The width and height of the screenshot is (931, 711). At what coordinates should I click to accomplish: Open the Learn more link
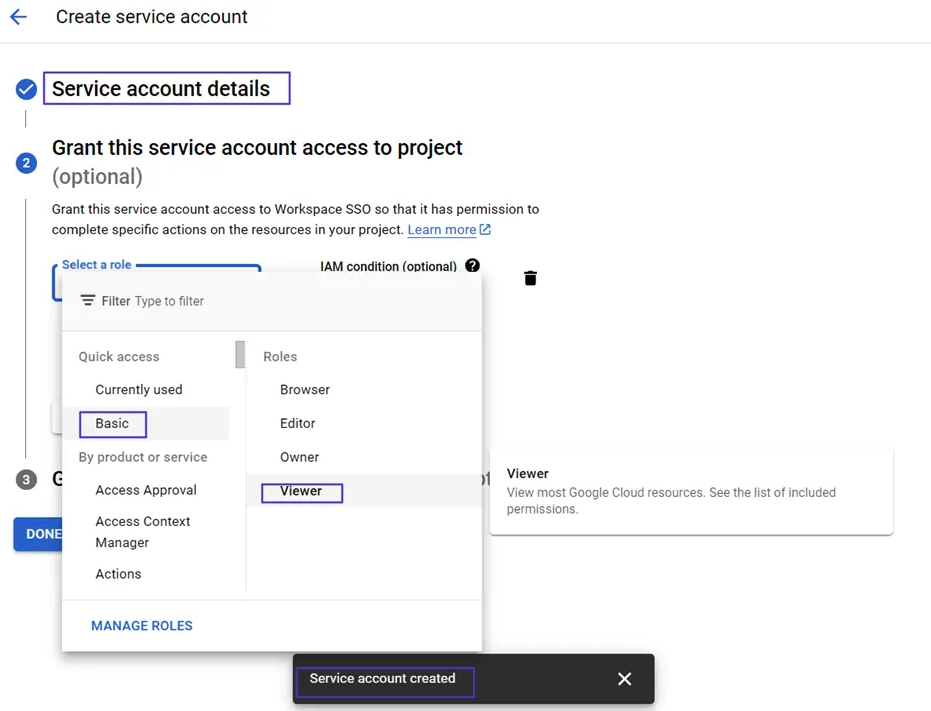tap(441, 229)
